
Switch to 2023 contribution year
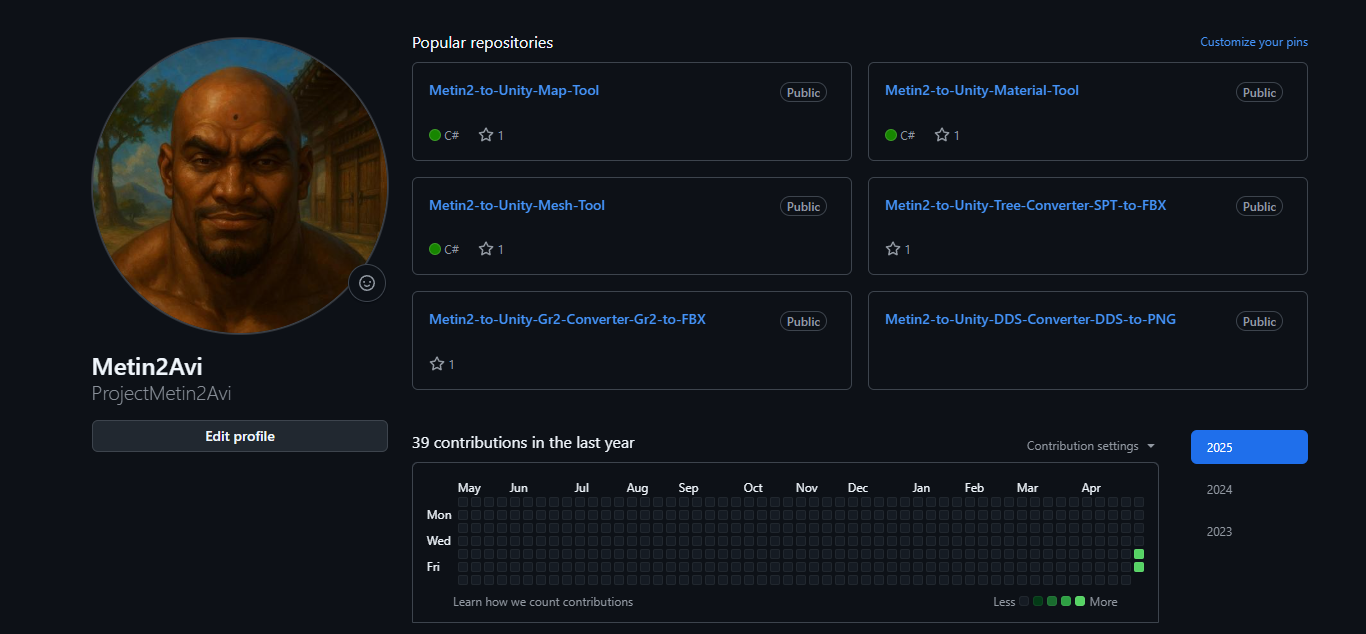(x=1220, y=532)
